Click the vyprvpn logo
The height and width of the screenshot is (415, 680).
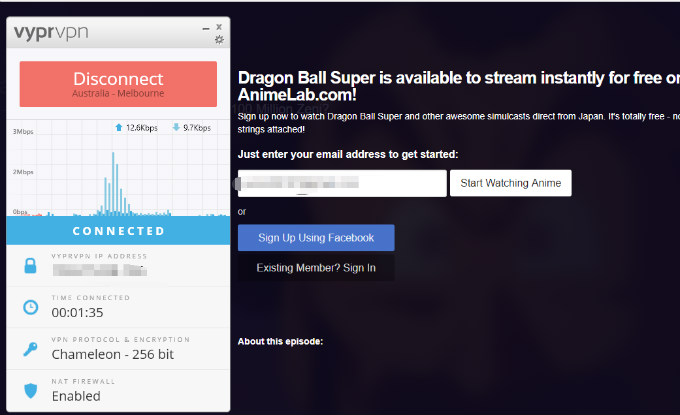click(51, 33)
